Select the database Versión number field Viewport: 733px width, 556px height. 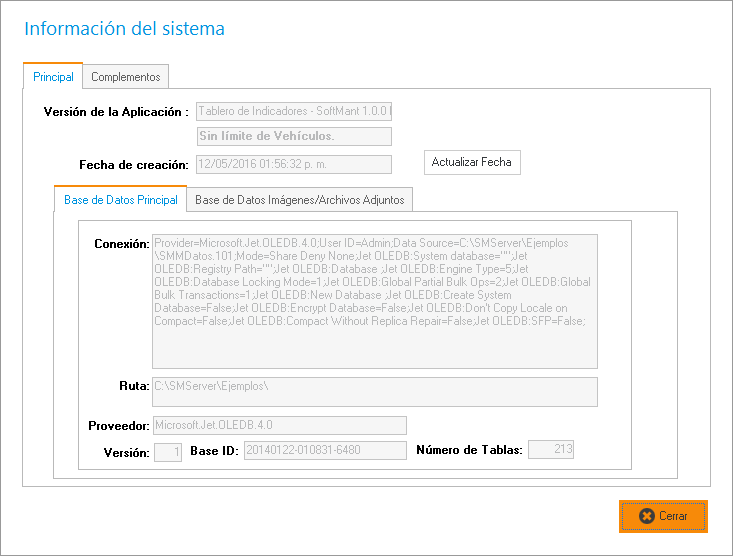(167, 452)
